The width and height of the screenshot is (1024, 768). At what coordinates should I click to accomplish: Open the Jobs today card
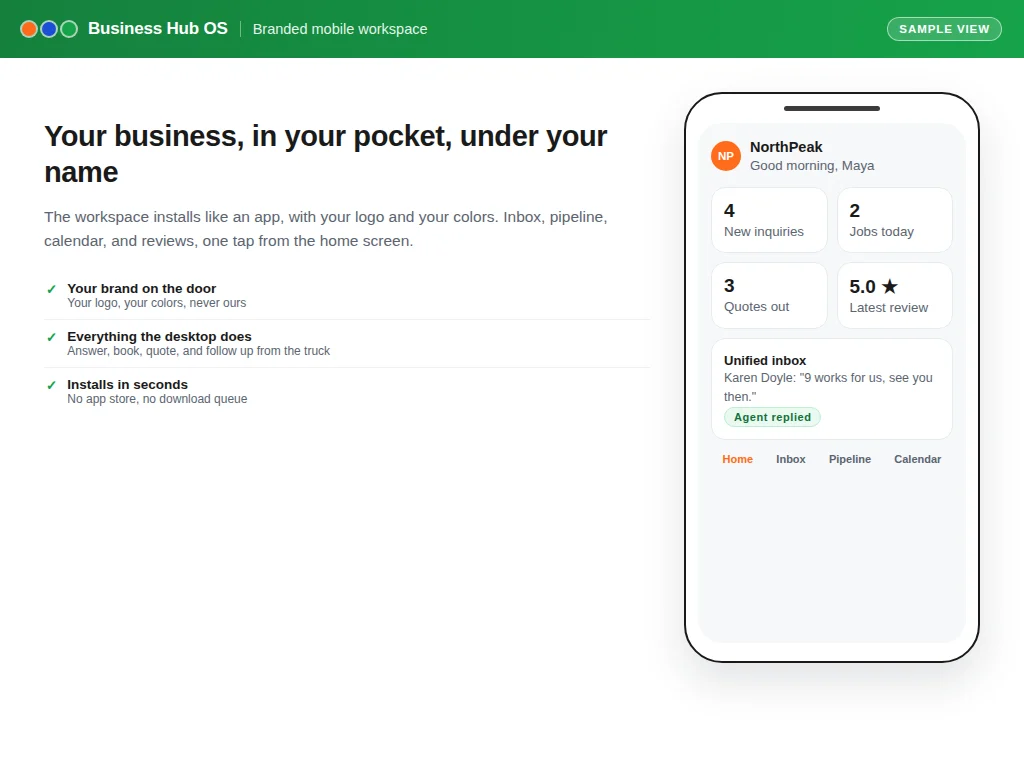point(895,220)
